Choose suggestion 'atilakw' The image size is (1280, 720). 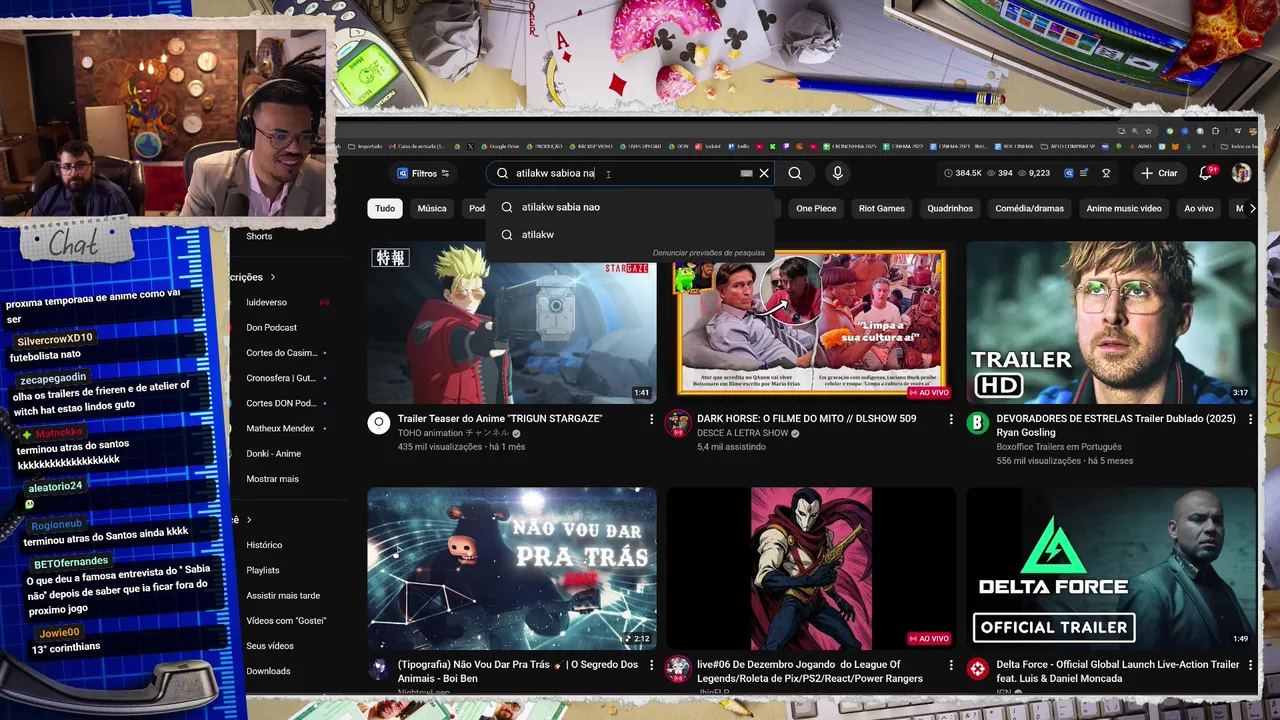coord(538,235)
